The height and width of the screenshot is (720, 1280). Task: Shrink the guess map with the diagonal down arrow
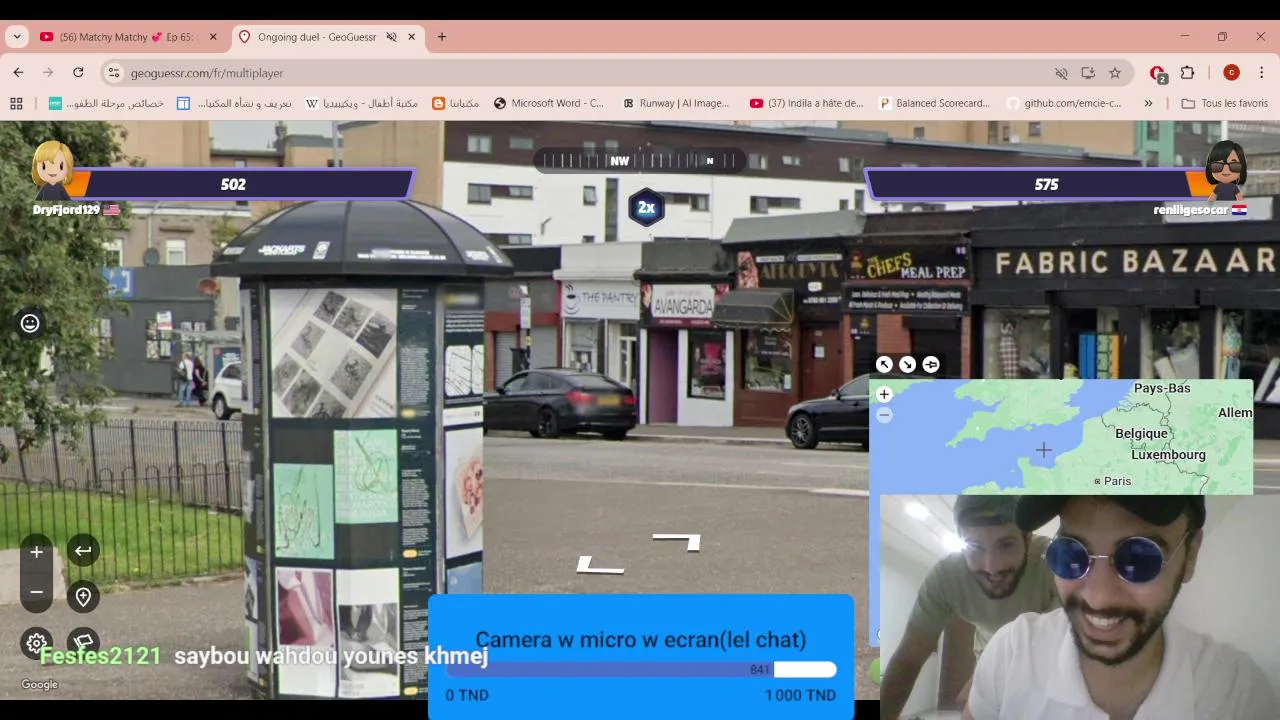(x=907, y=364)
